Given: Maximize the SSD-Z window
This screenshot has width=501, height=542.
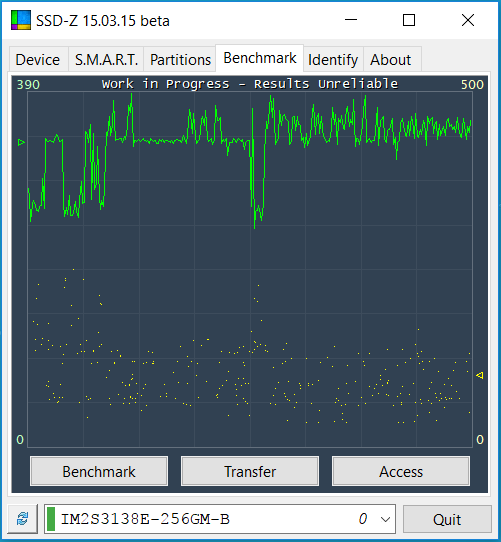Looking at the screenshot, I should (409, 20).
